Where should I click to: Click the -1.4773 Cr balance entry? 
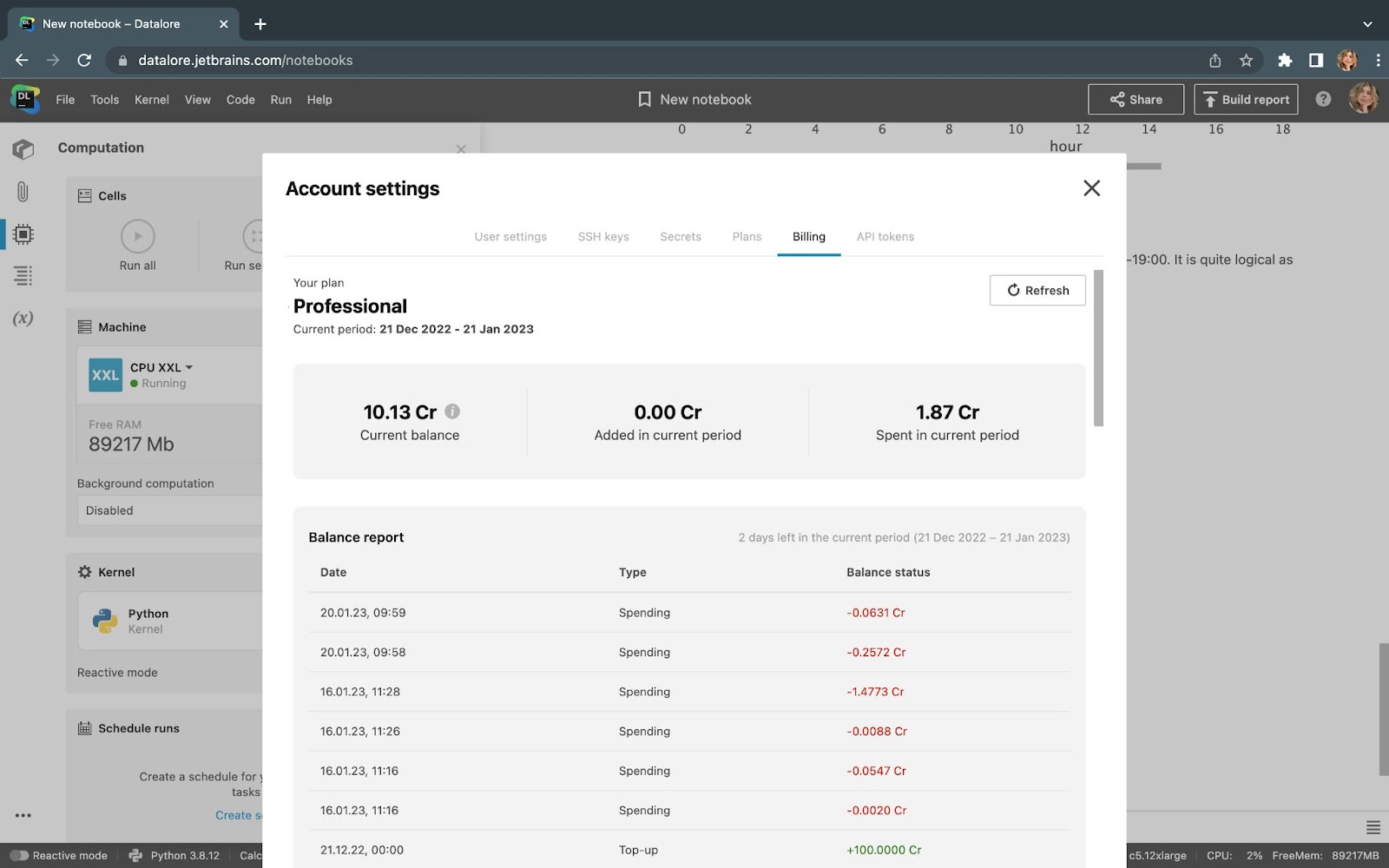[x=875, y=692]
